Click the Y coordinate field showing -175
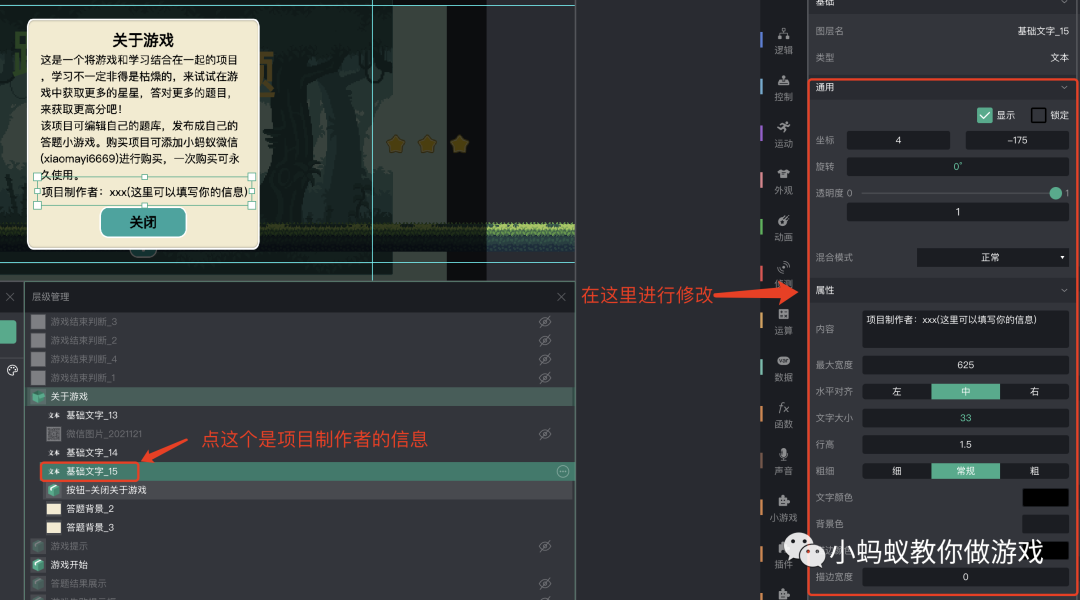The image size is (1080, 600). (x=1017, y=141)
